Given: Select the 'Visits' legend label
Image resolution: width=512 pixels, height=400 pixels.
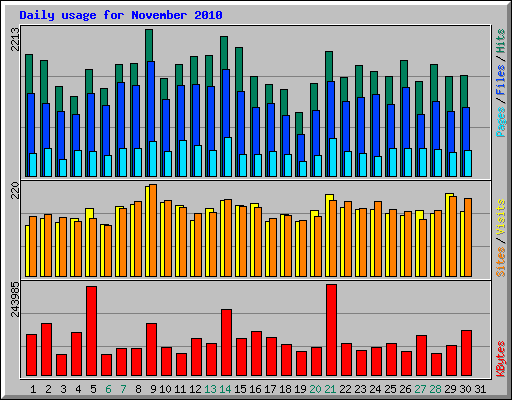Looking at the screenshot, I should coord(500,218).
